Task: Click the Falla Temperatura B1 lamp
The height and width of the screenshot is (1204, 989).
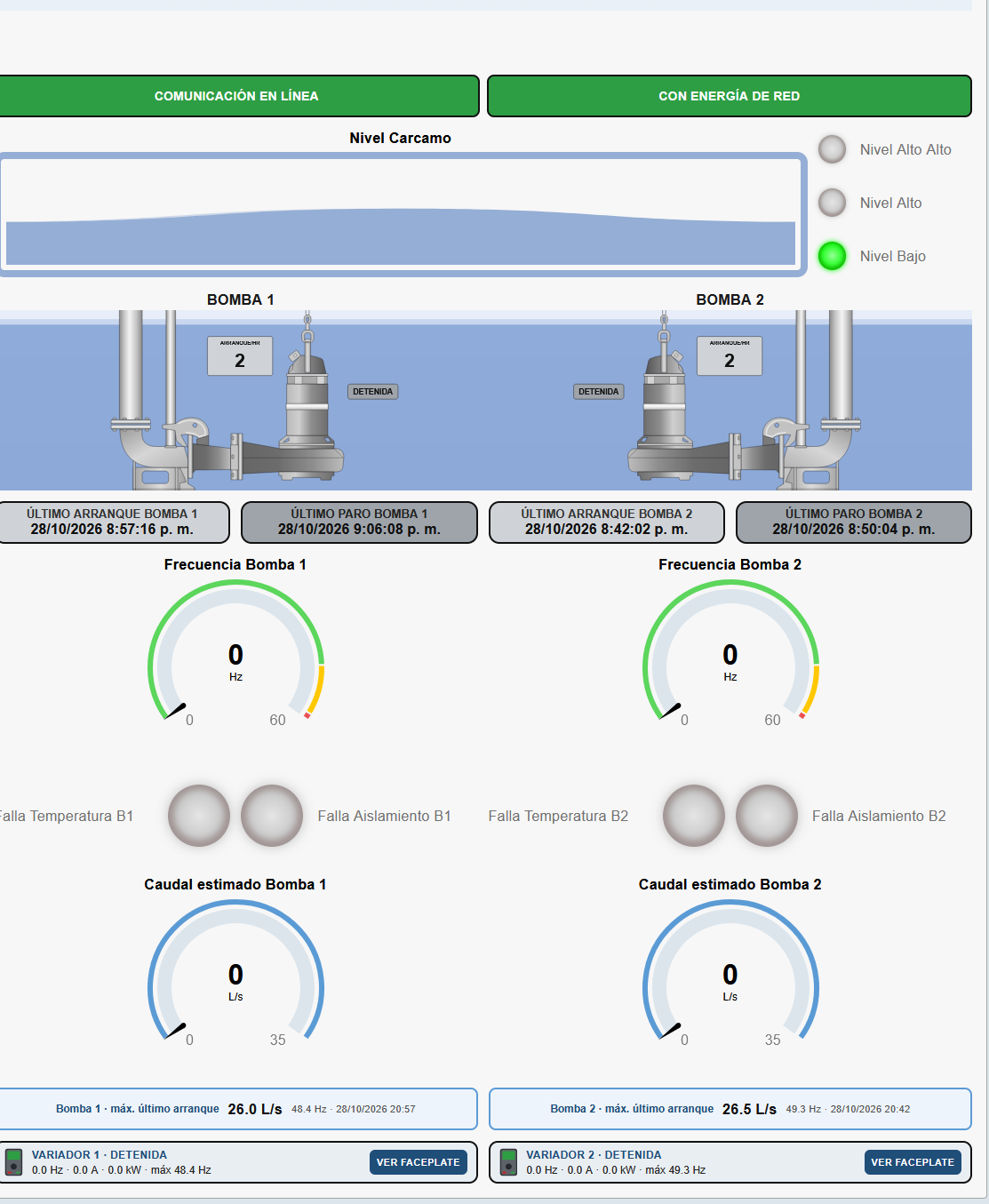Action: click(199, 816)
